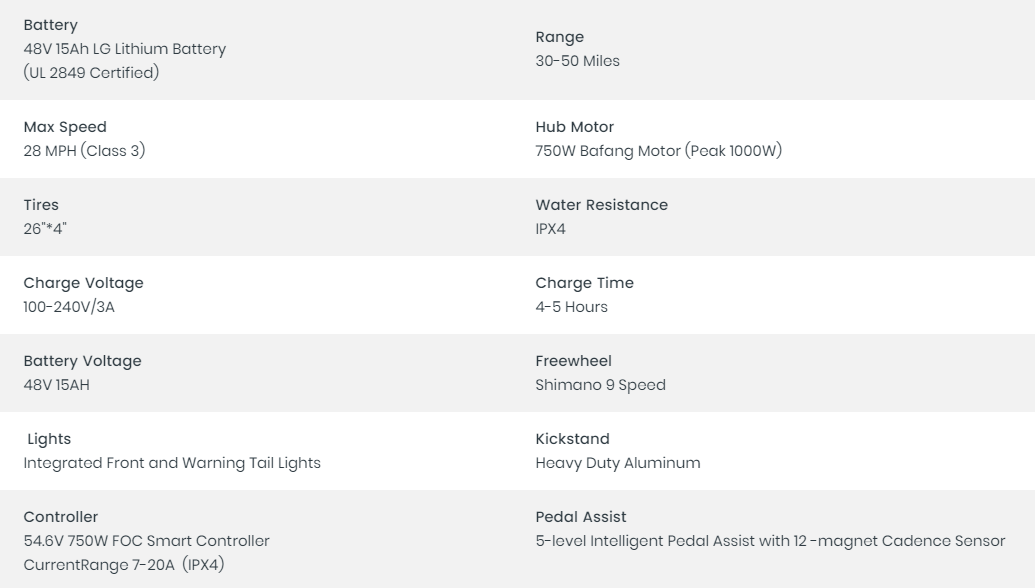Click the Charge Voltage heading

point(84,283)
